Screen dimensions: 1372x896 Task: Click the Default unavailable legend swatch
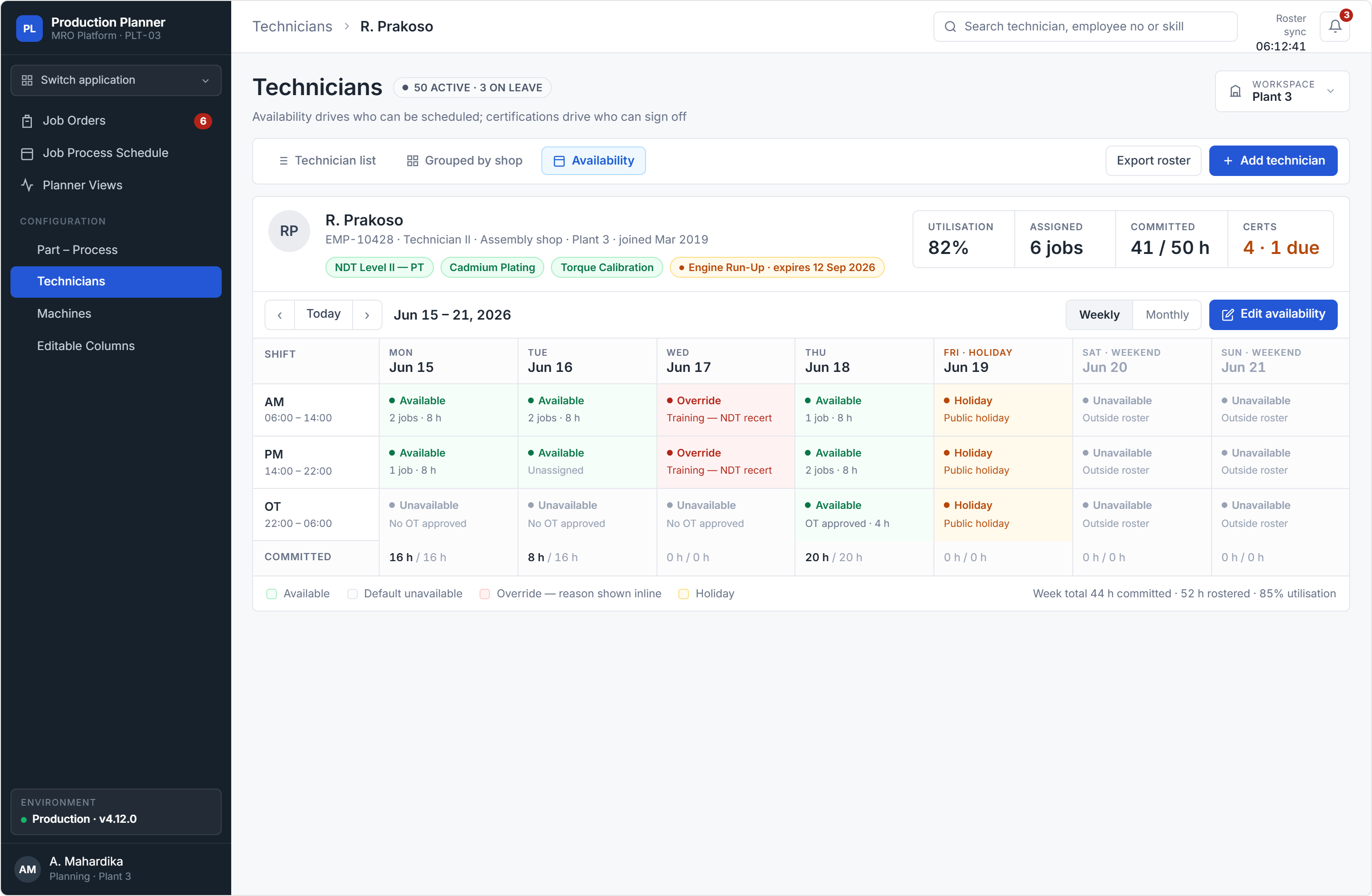coord(352,594)
